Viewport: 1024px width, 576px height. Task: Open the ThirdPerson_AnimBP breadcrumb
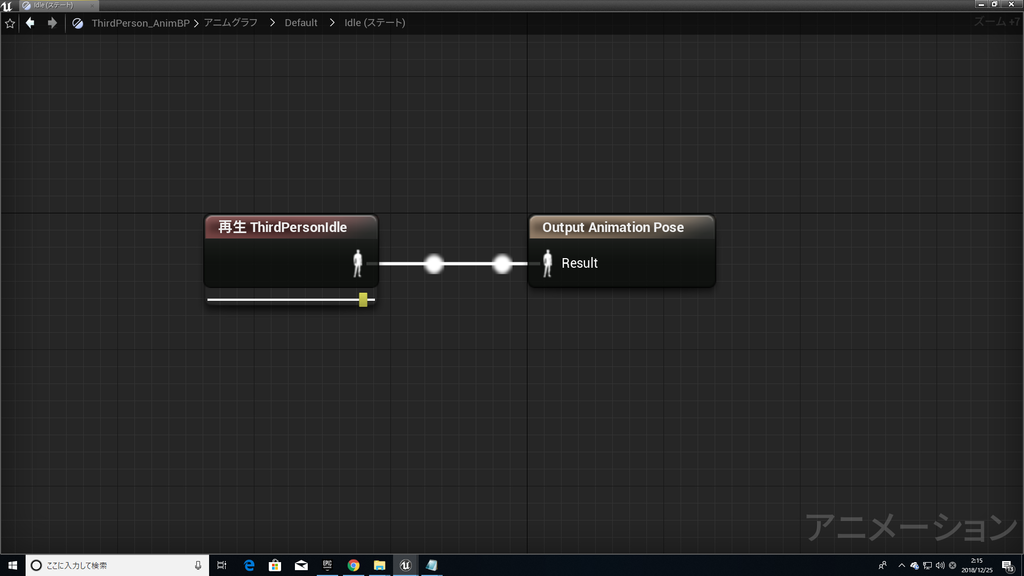(140, 23)
